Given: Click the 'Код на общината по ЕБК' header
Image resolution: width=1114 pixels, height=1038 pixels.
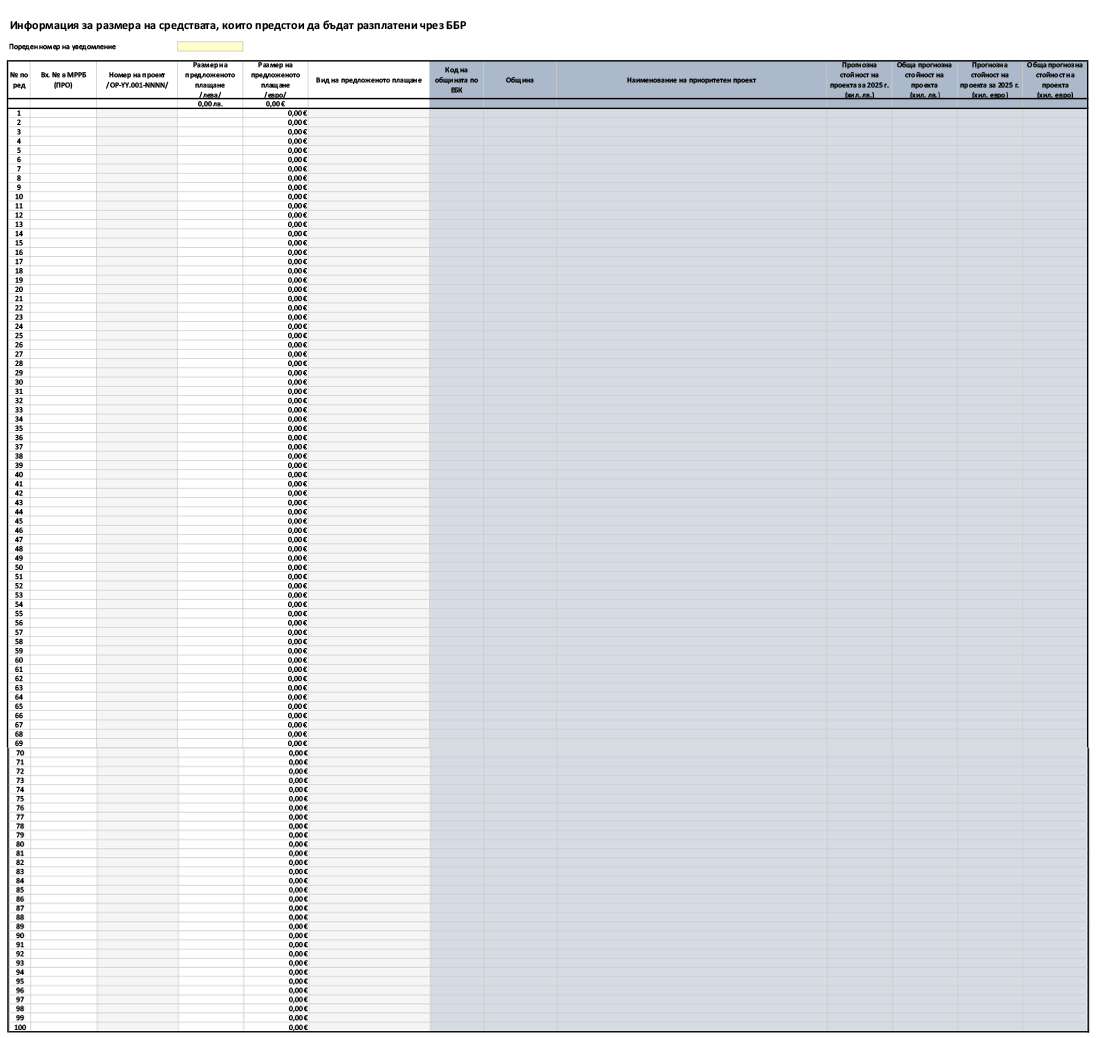Looking at the screenshot, I should [x=456, y=80].
